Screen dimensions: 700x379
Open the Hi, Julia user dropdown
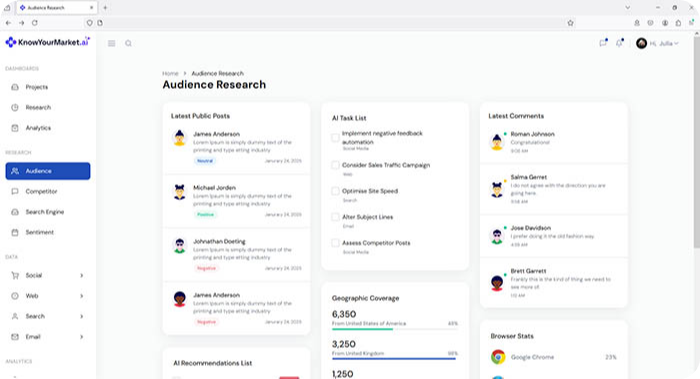click(x=658, y=43)
